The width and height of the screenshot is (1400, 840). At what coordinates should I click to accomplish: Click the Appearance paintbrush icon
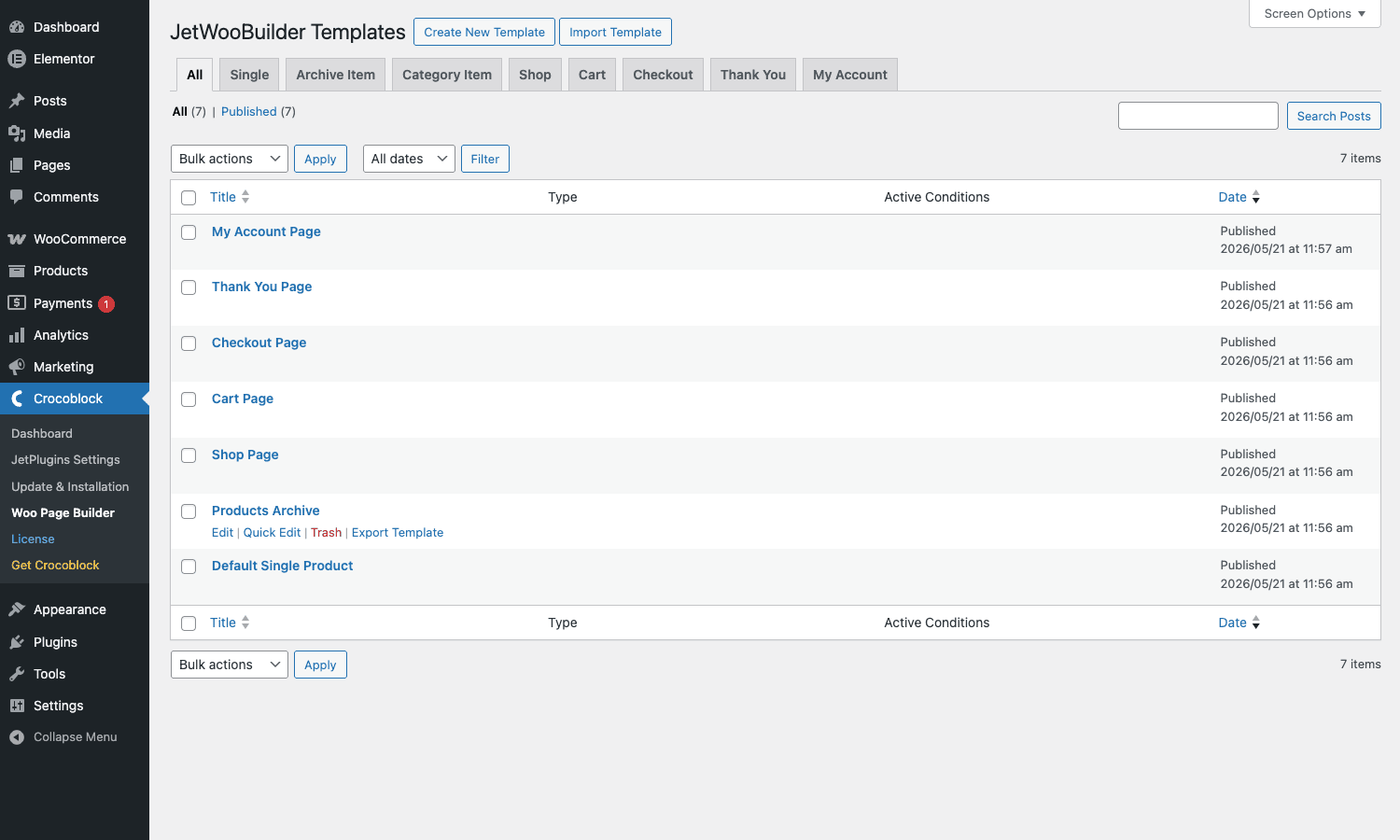17,609
